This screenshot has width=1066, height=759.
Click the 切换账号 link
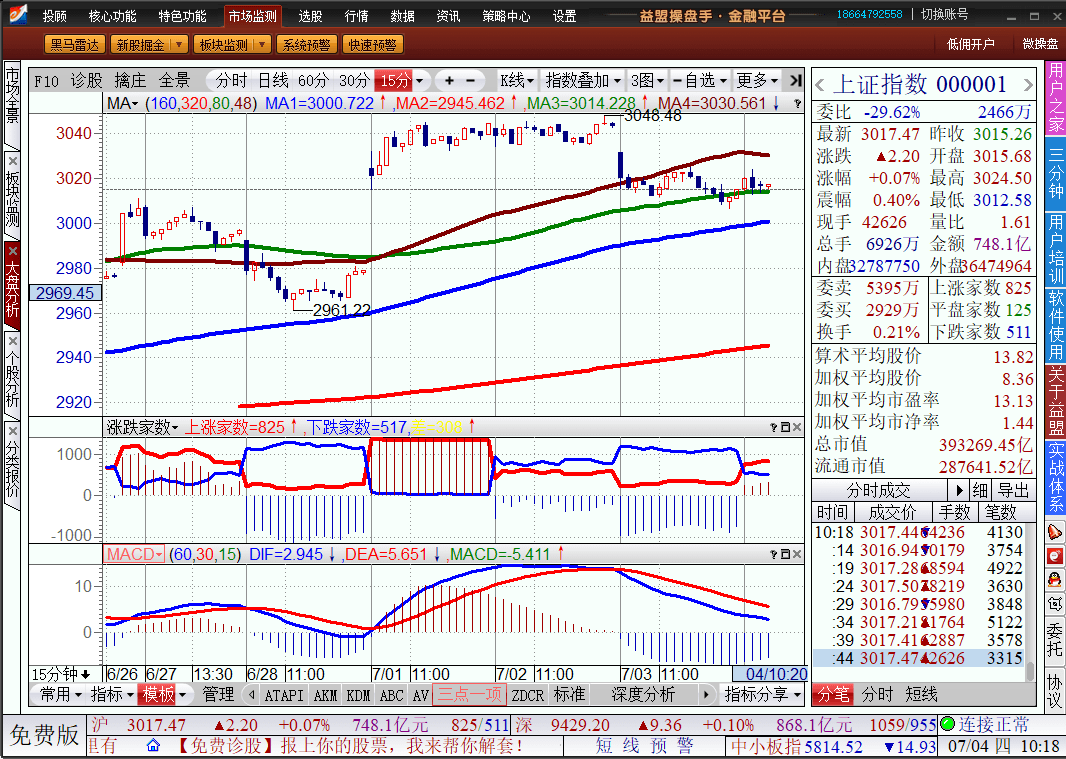(944, 14)
